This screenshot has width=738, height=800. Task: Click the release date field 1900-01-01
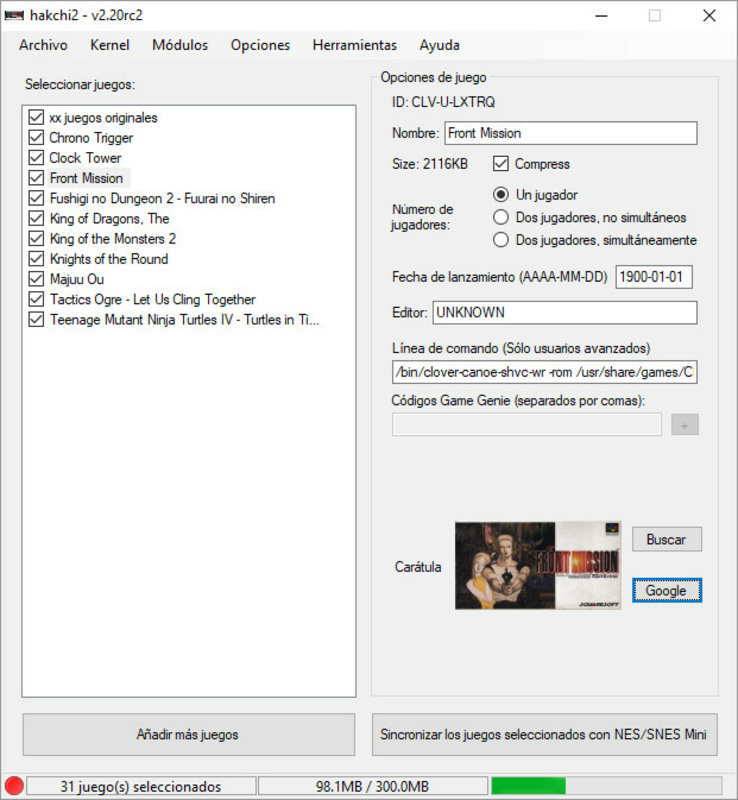click(x=654, y=277)
